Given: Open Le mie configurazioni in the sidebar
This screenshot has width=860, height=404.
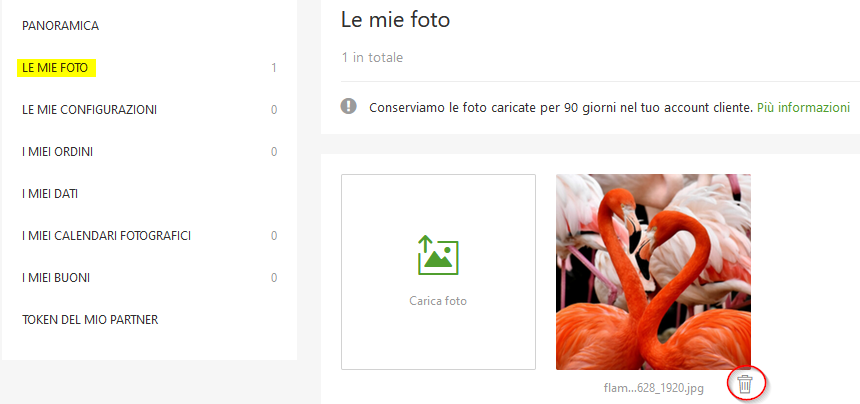Looking at the screenshot, I should 89,110.
